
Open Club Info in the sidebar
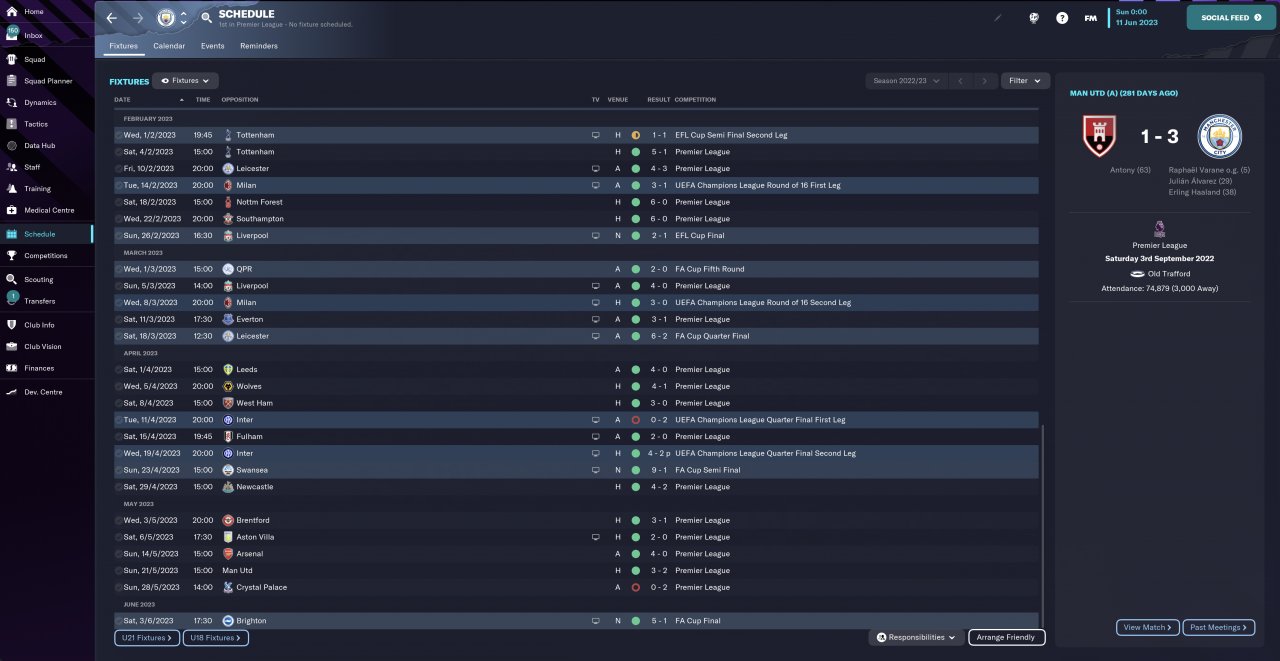pos(46,325)
